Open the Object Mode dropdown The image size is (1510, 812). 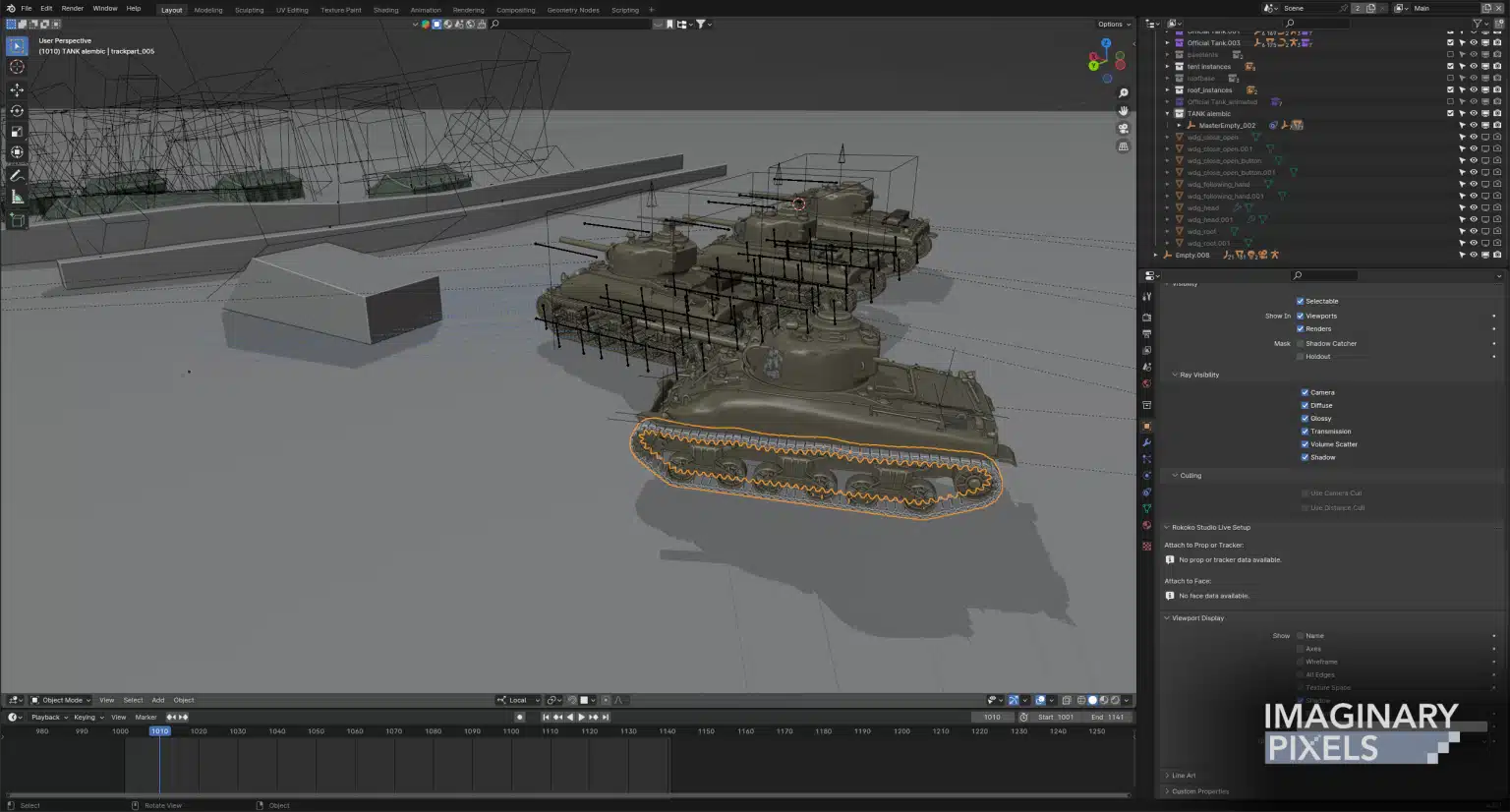[x=61, y=700]
